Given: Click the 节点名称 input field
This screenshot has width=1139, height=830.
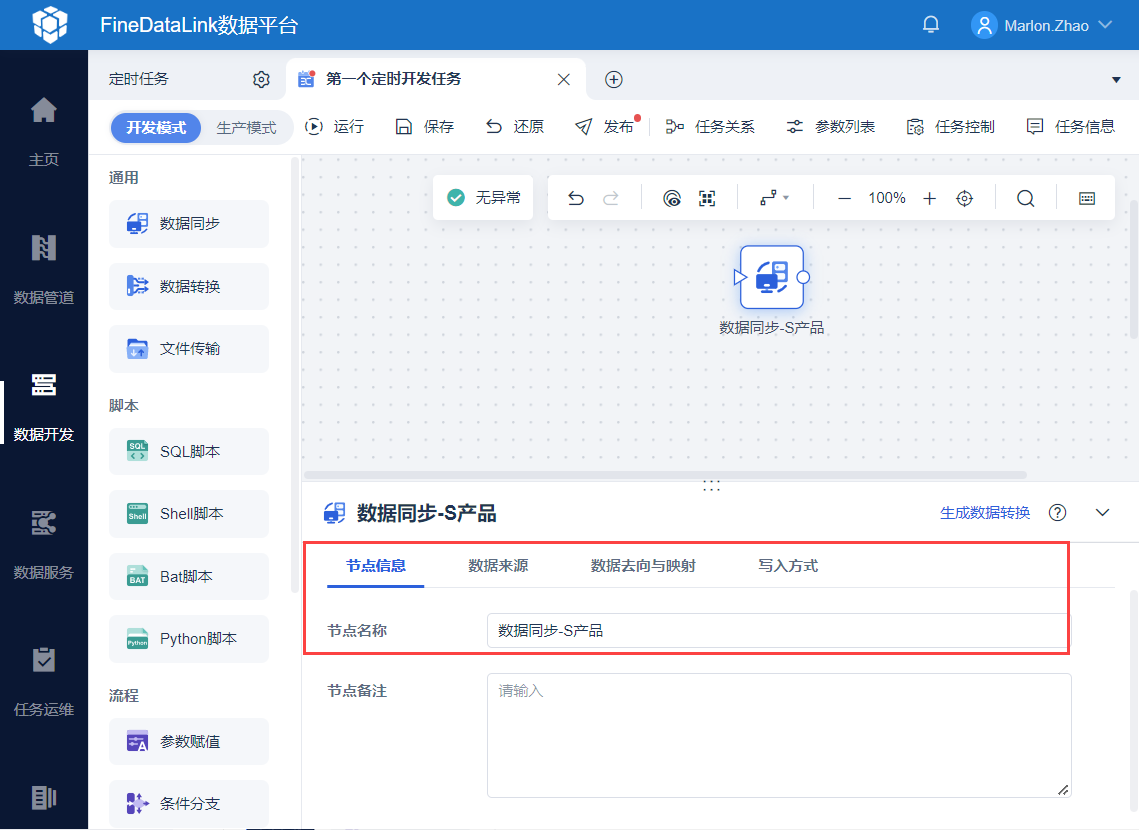Looking at the screenshot, I should click(779, 630).
